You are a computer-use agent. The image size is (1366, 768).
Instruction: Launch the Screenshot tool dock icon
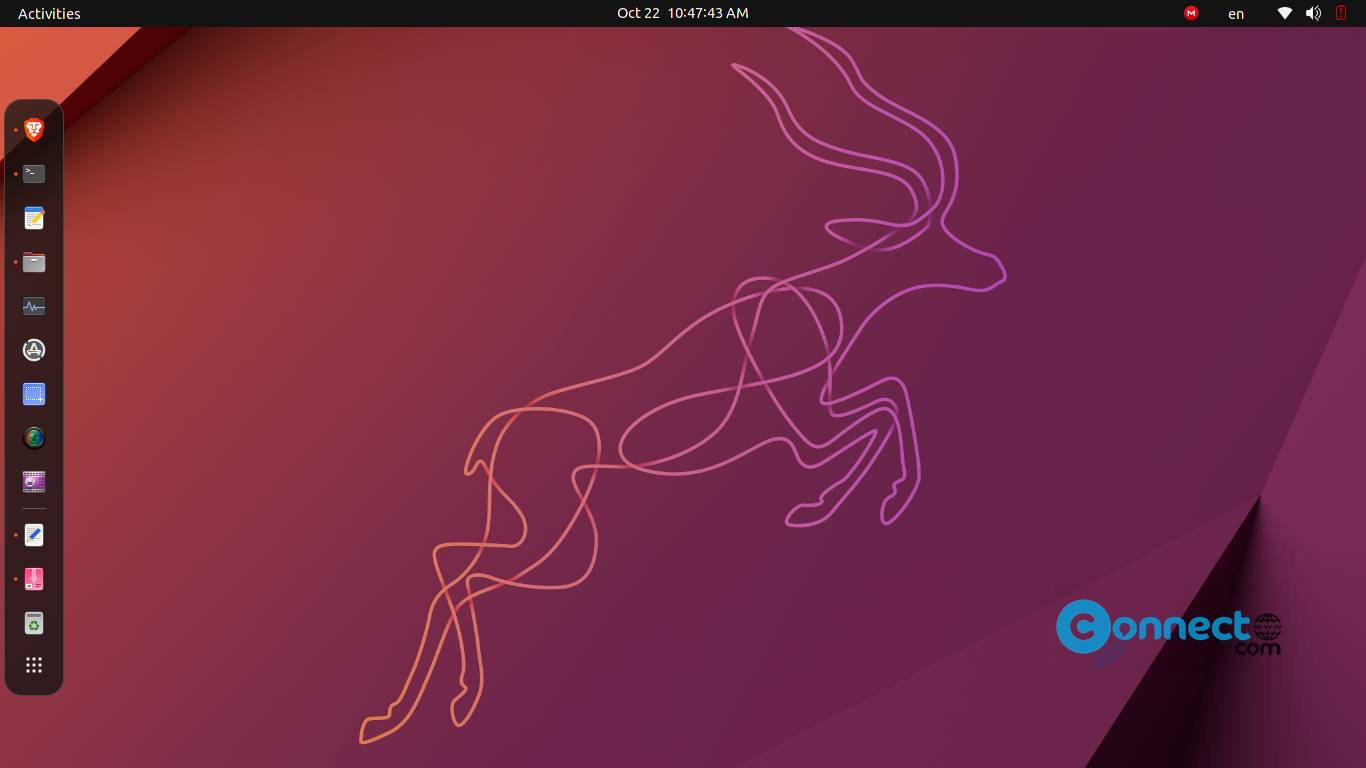[x=34, y=394]
